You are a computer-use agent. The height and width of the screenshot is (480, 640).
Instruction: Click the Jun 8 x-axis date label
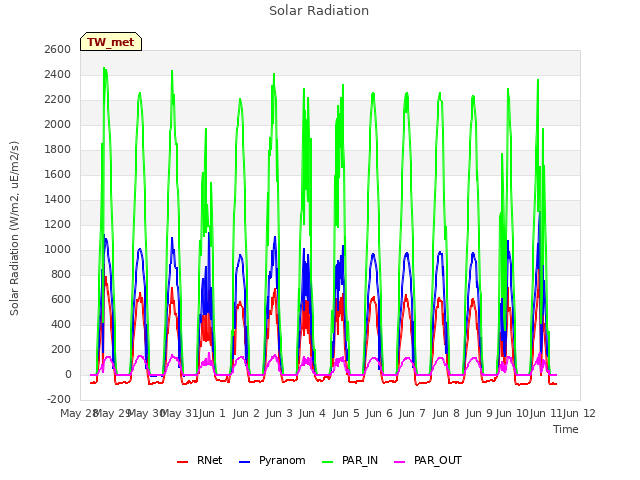[446, 413]
